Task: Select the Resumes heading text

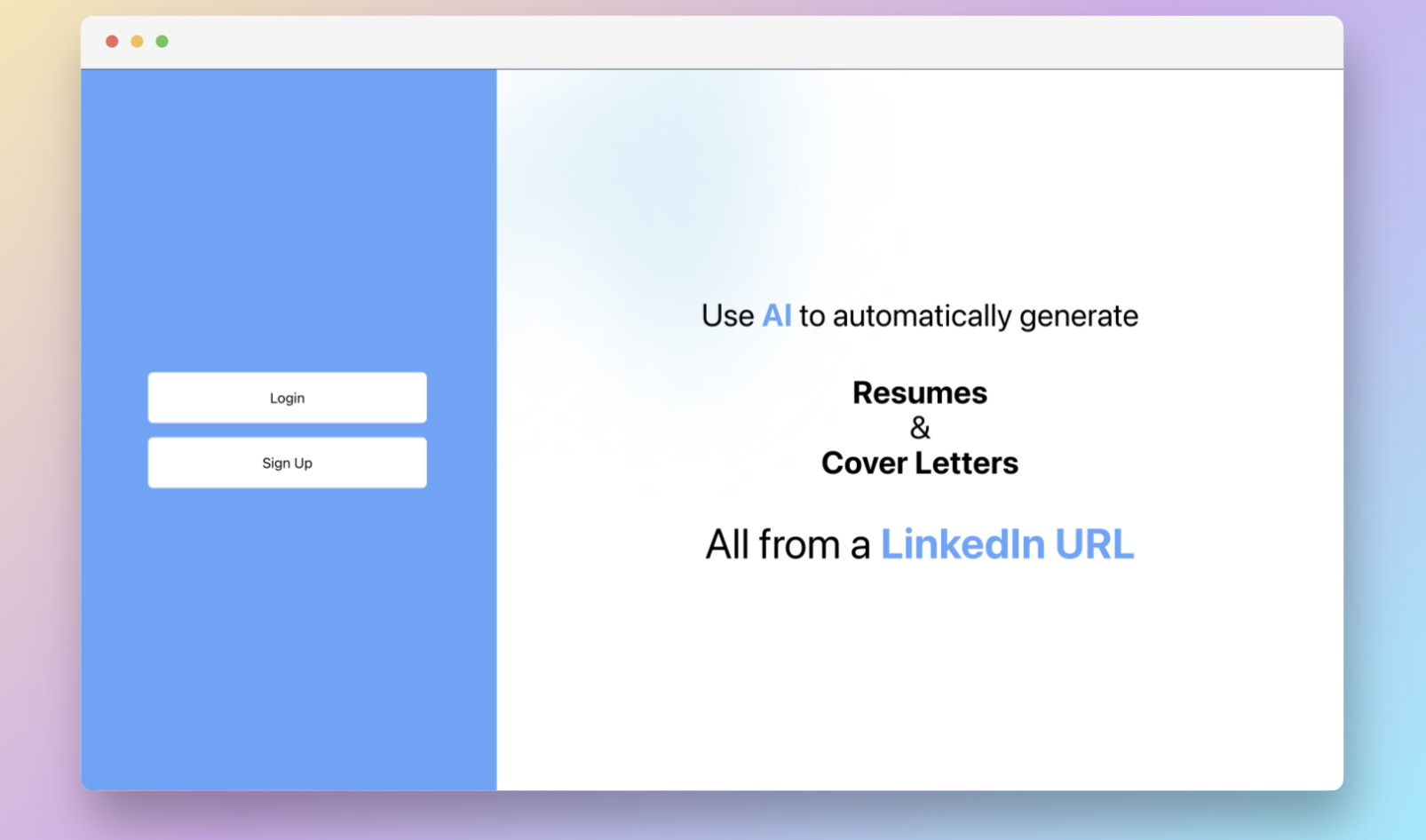Action: coord(919,392)
